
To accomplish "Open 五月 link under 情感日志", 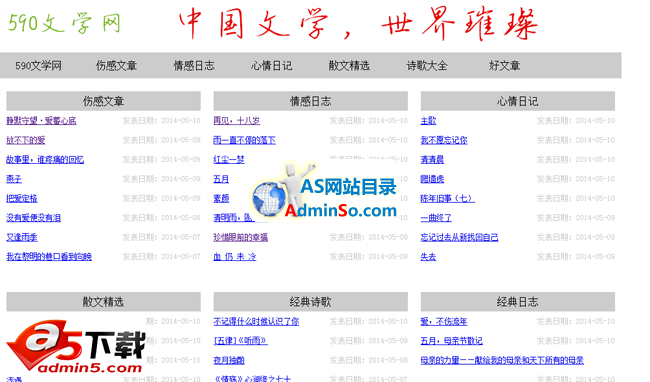I will pos(221,179).
